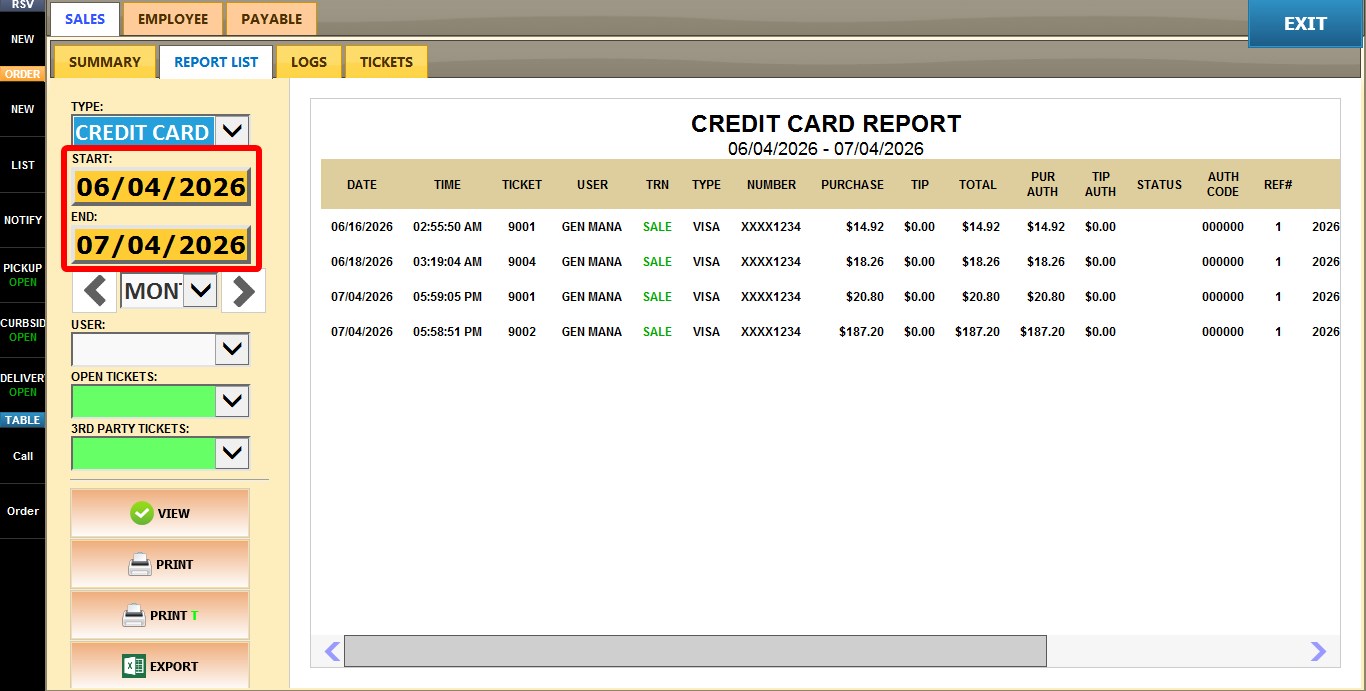Click date 06/16/2026 cell
The width and height of the screenshot is (1366, 691).
tap(362, 227)
